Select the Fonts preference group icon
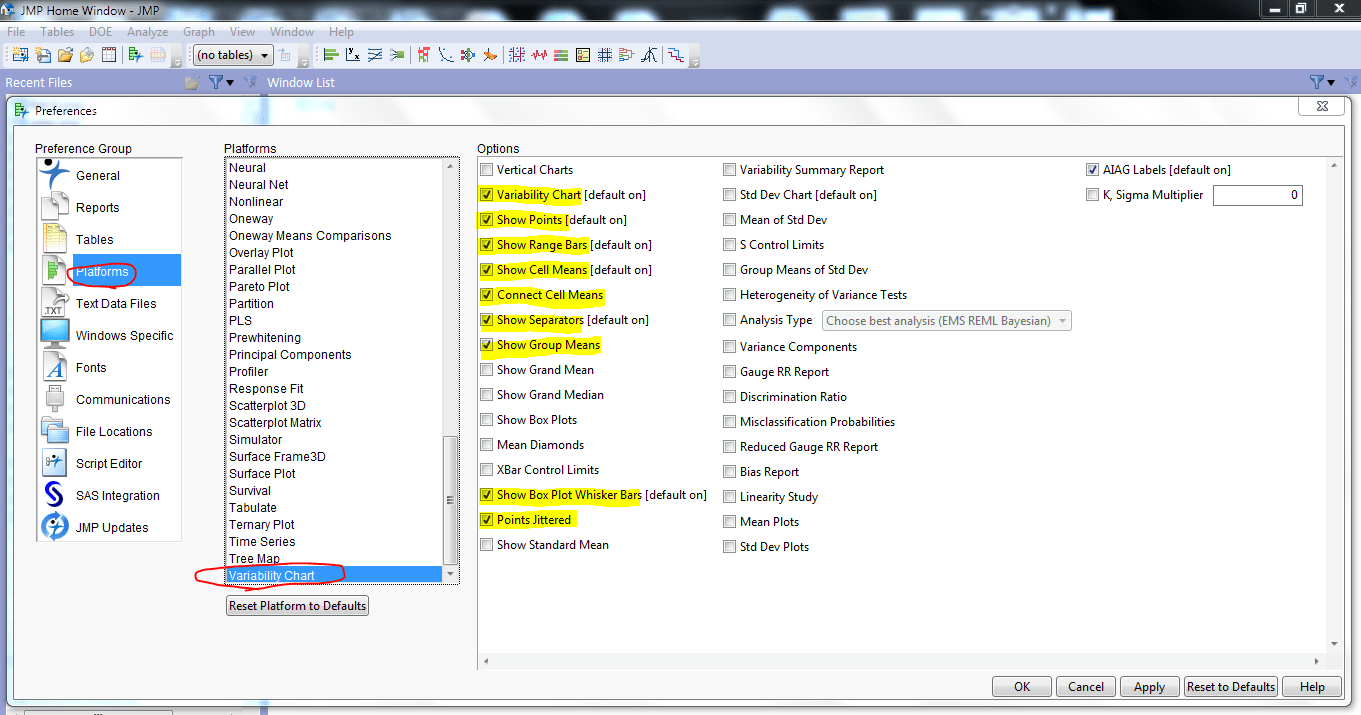This screenshot has width=1361, height=715. (55, 366)
